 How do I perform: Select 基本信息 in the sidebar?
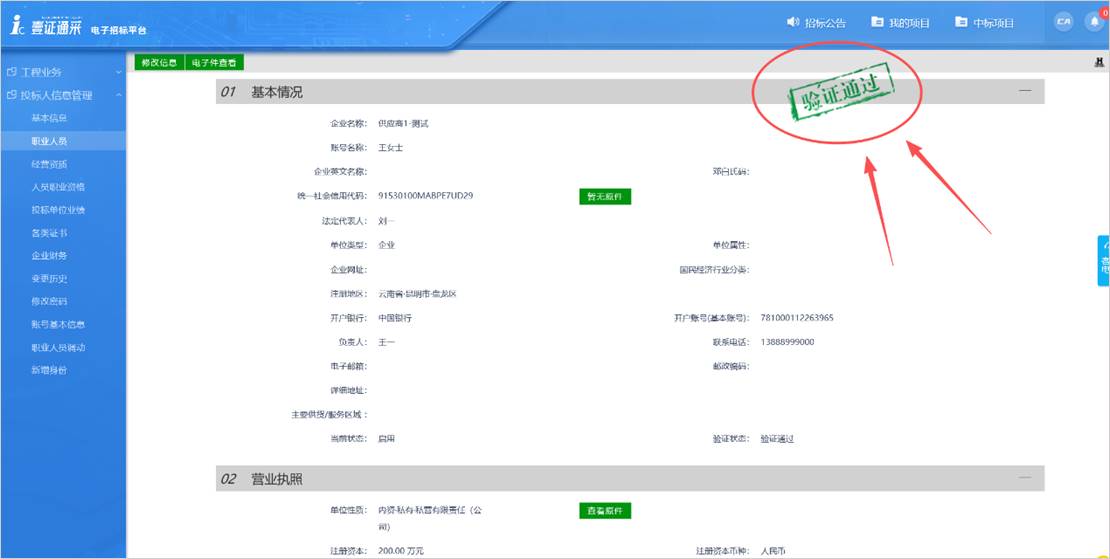(49, 118)
